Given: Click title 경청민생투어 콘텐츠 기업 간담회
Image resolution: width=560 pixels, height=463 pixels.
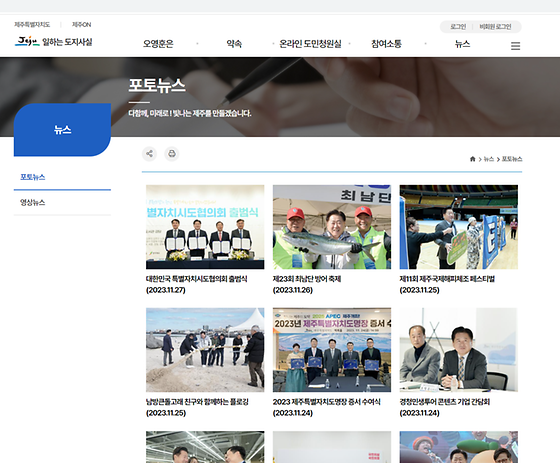Looking at the screenshot, I should coord(445,402).
